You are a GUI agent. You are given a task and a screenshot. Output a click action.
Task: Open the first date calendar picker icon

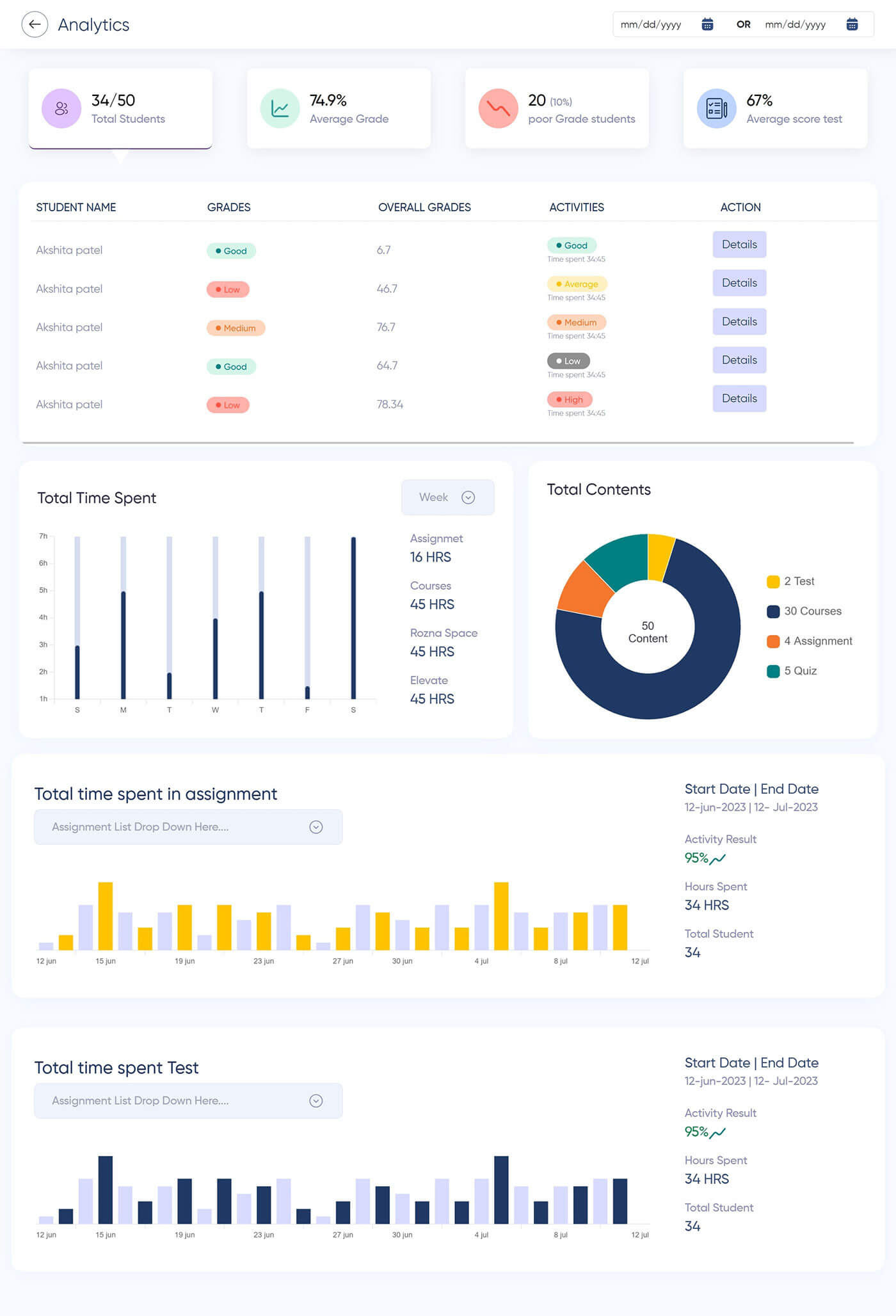coord(707,24)
